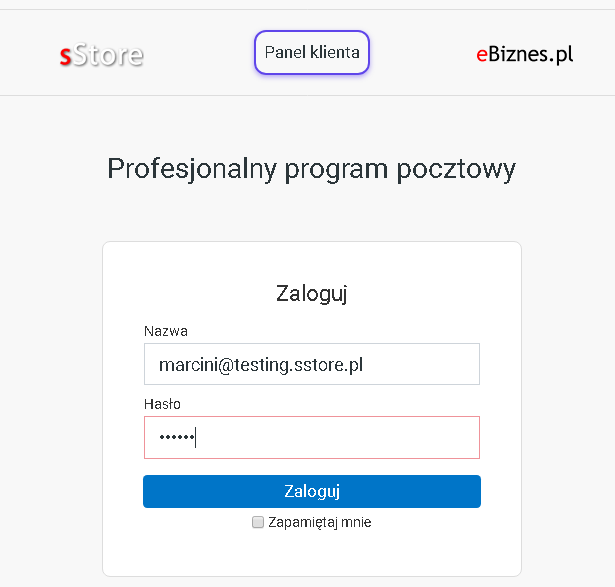Click the sStore logo
Image resolution: width=615 pixels, height=587 pixels.
[102, 55]
